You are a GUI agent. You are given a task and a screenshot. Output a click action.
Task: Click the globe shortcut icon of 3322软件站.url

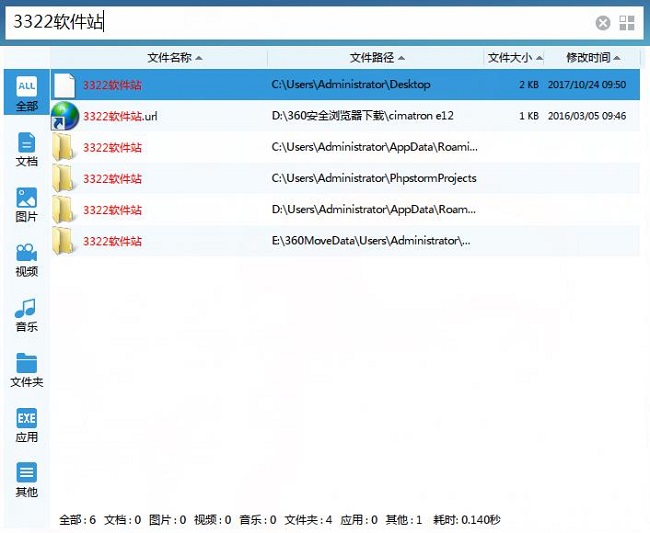(65, 116)
